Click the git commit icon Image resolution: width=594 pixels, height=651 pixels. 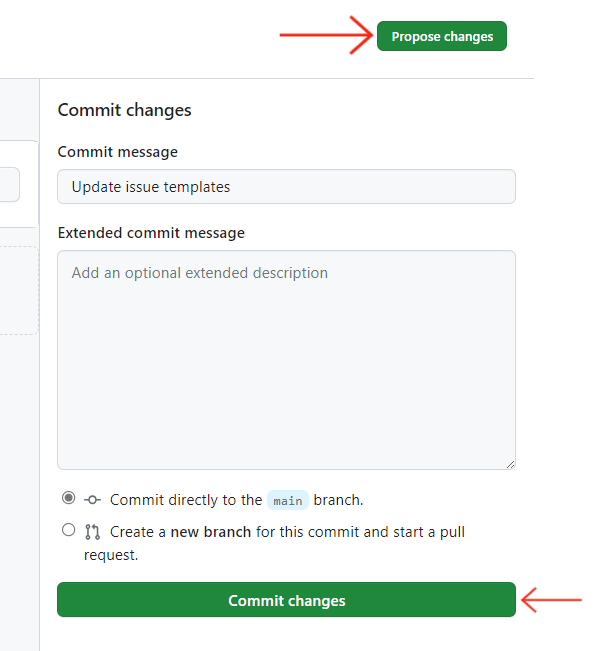[92, 500]
